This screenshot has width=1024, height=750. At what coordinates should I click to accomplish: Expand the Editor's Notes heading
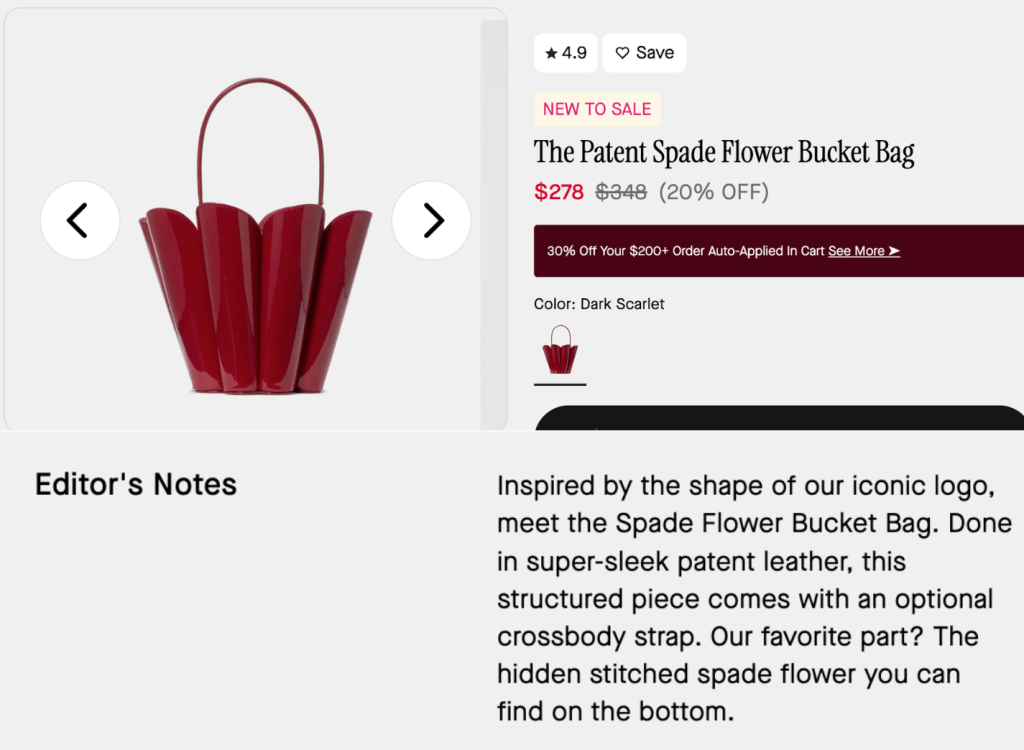point(136,485)
